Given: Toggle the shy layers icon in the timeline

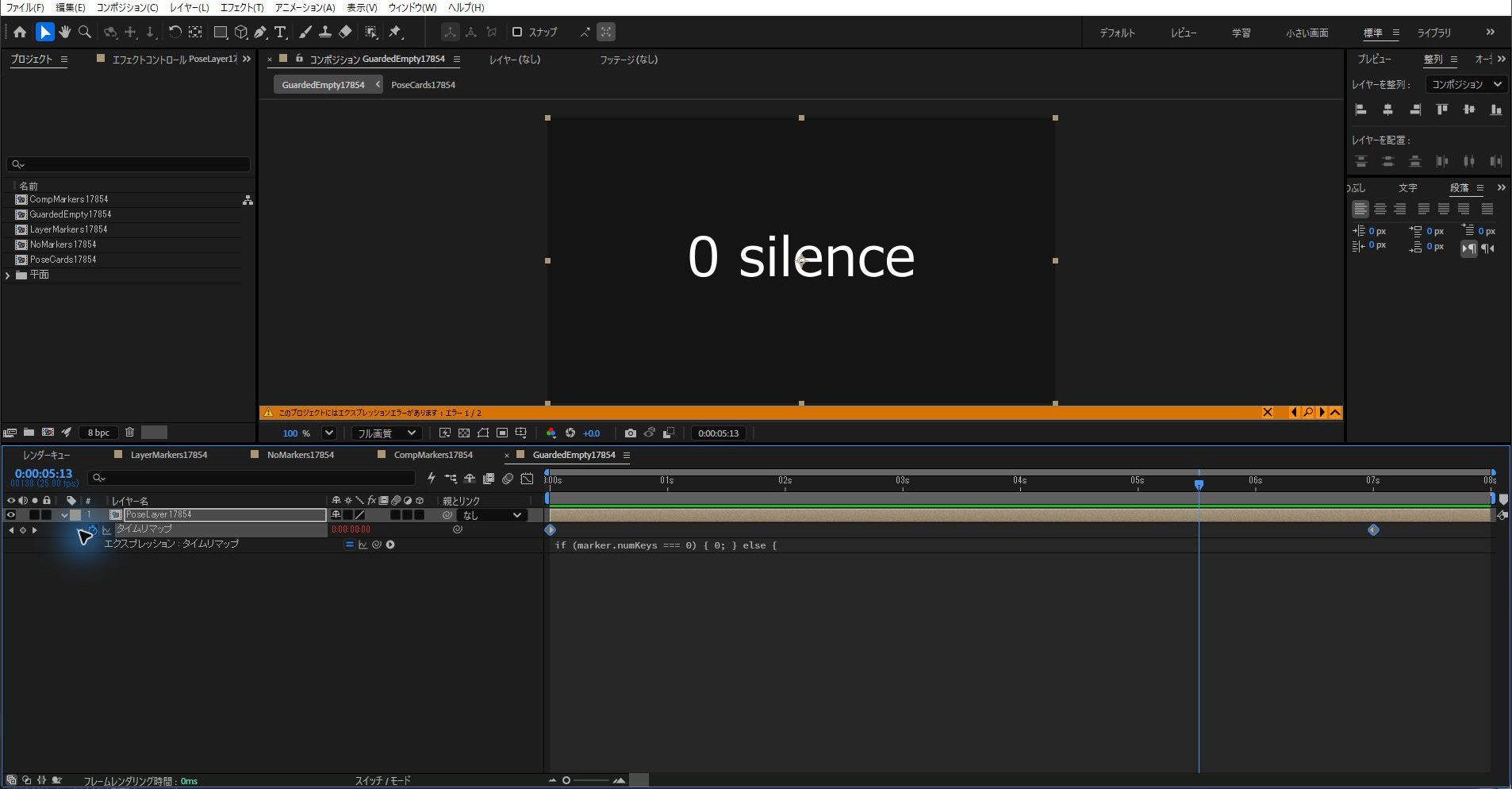Looking at the screenshot, I should 470,478.
